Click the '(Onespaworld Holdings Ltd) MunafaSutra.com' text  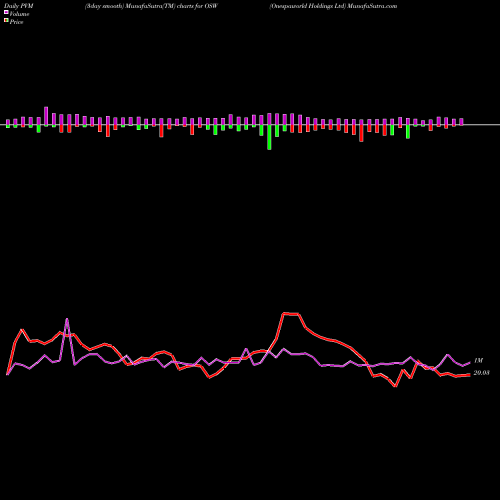[x=333, y=6]
